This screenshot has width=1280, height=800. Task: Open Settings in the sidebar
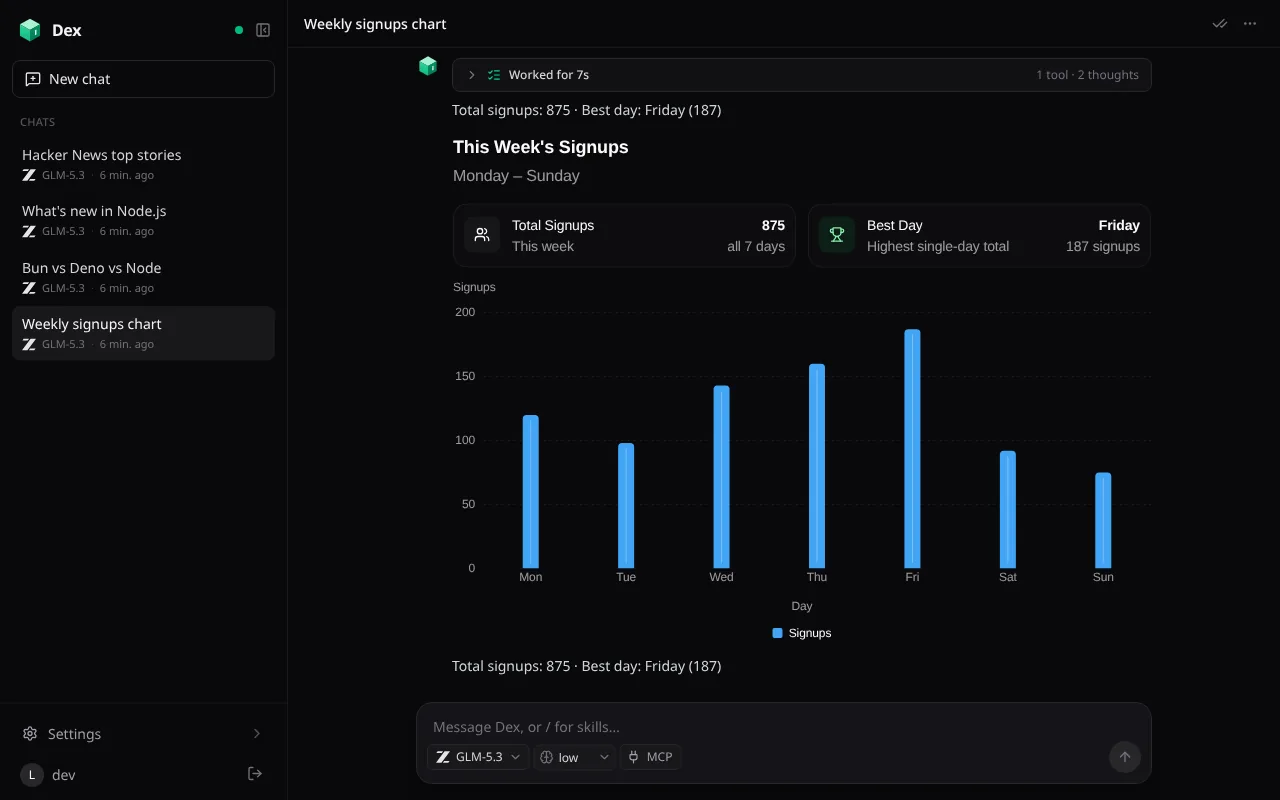pyautogui.click(x=143, y=734)
